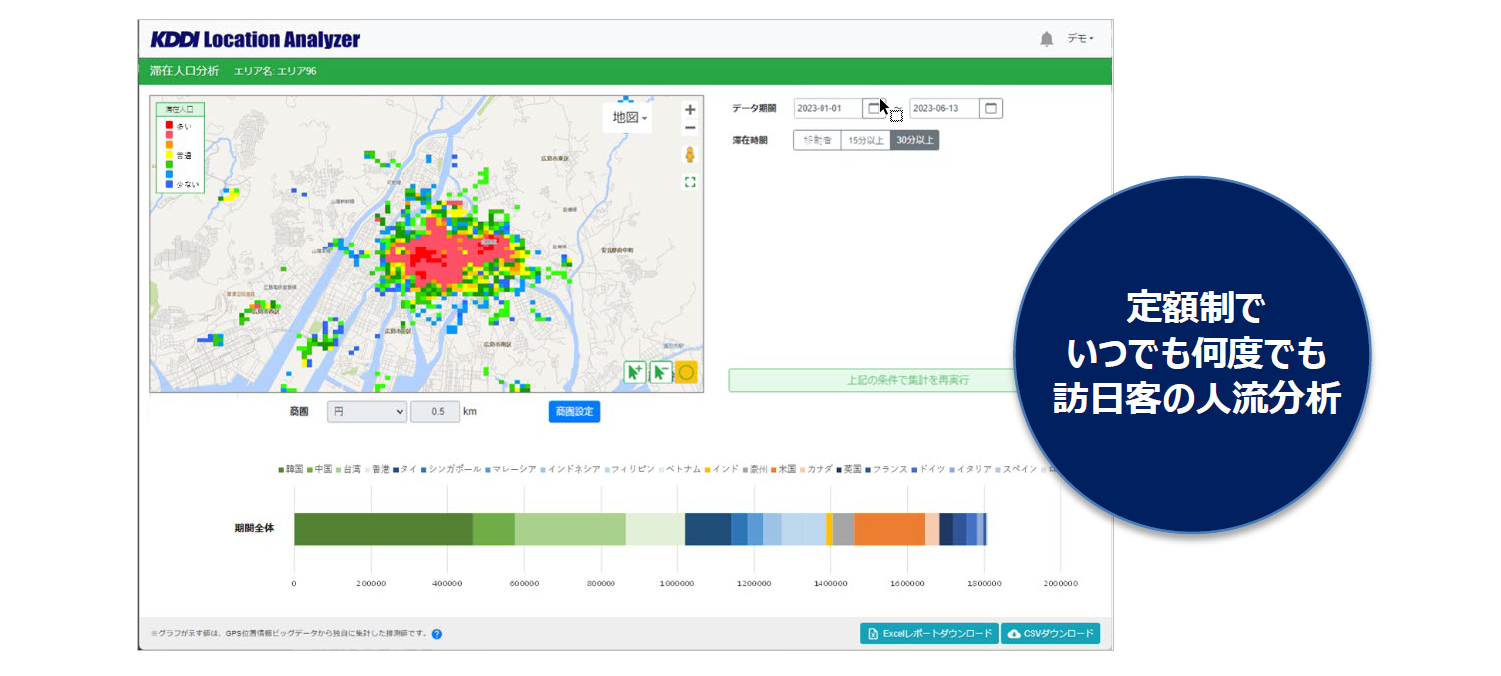The image size is (1501, 676).
Task: Toggle マレーシア legend entry
Action: click(512, 468)
